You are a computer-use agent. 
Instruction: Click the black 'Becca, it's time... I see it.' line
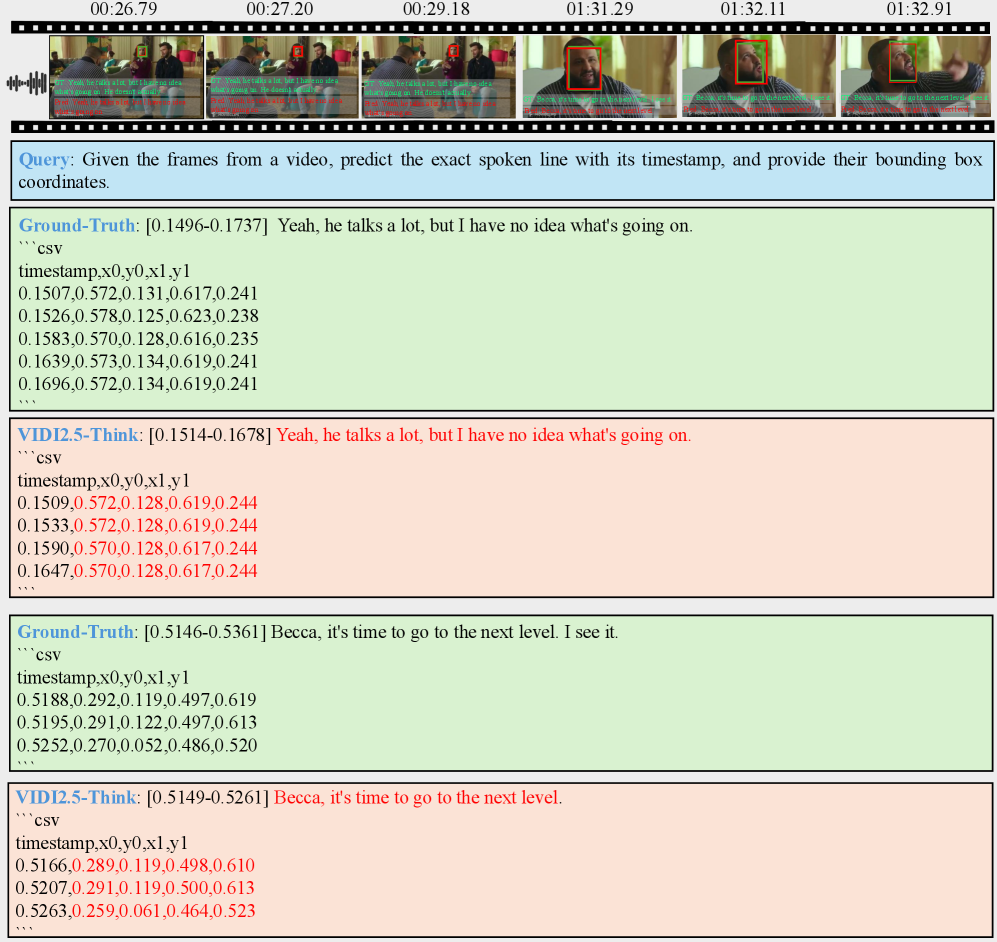point(444,632)
